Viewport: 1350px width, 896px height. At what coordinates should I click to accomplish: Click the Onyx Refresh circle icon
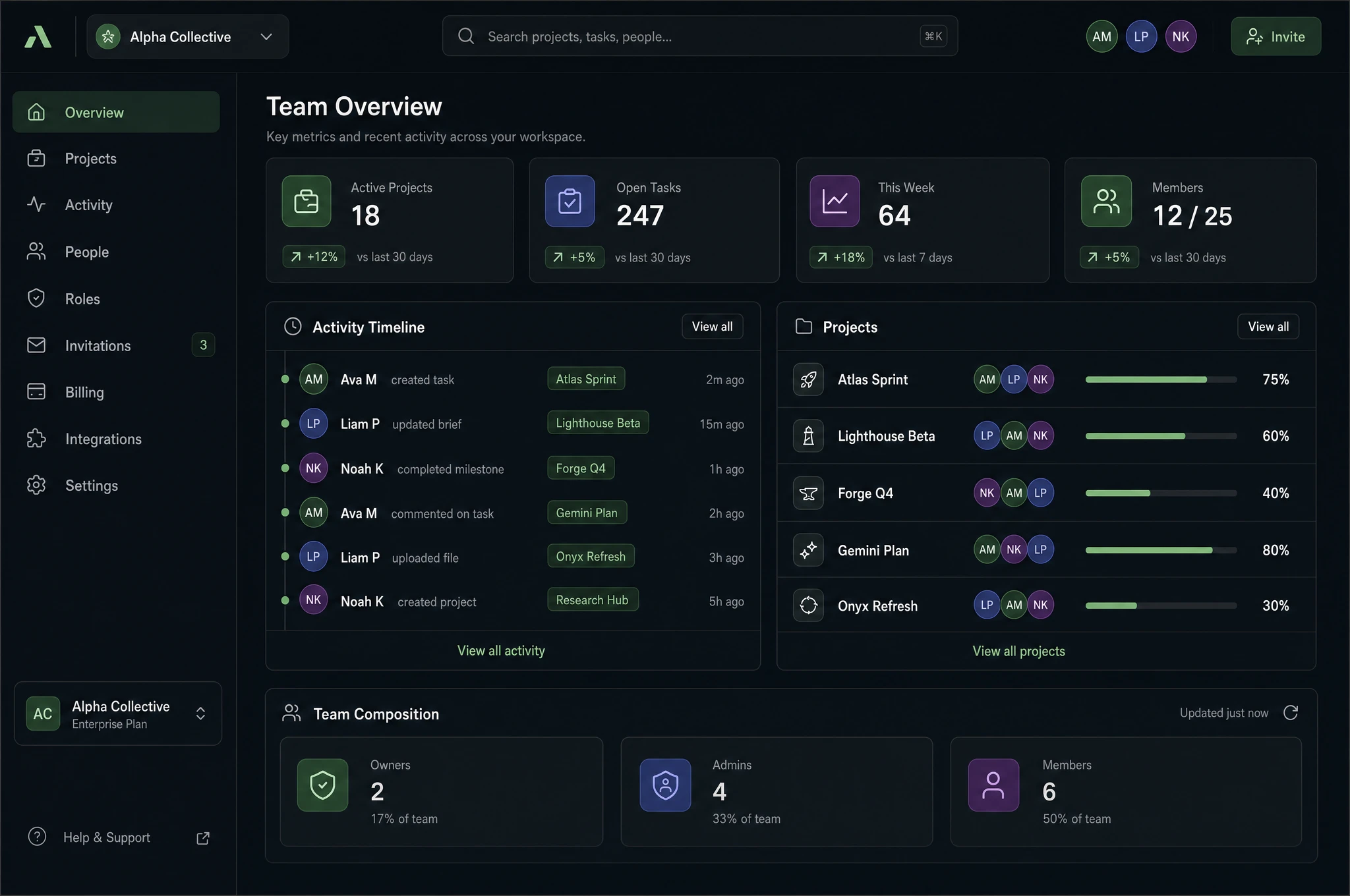(808, 605)
